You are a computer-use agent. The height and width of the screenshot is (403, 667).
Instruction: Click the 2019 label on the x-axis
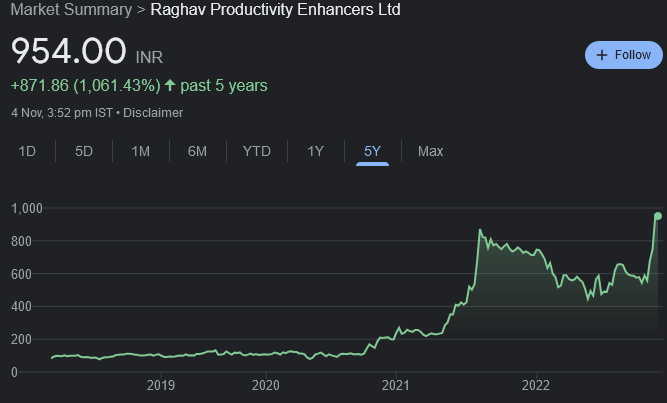[x=161, y=385]
